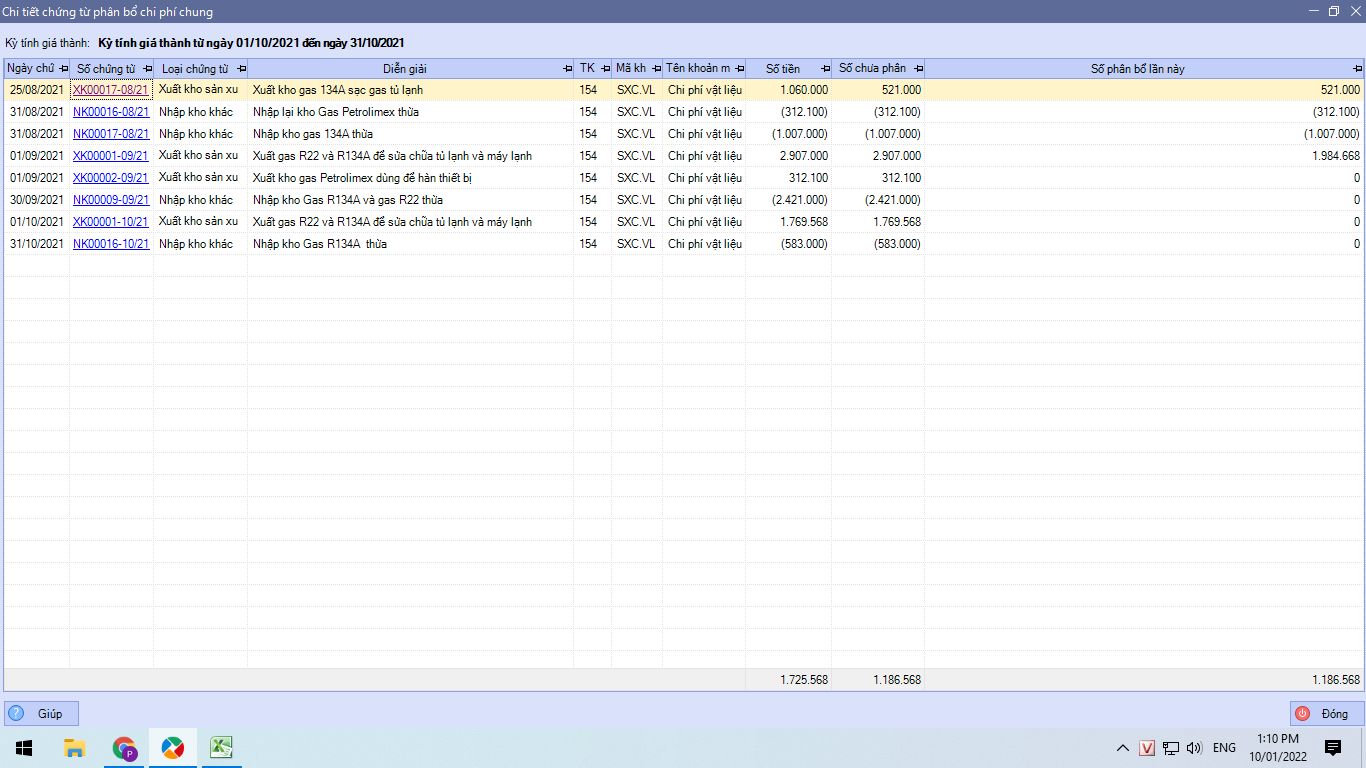Viewport: 1366px width, 768px height.
Task: Pin the Số chưa phân column
Action: [918, 68]
